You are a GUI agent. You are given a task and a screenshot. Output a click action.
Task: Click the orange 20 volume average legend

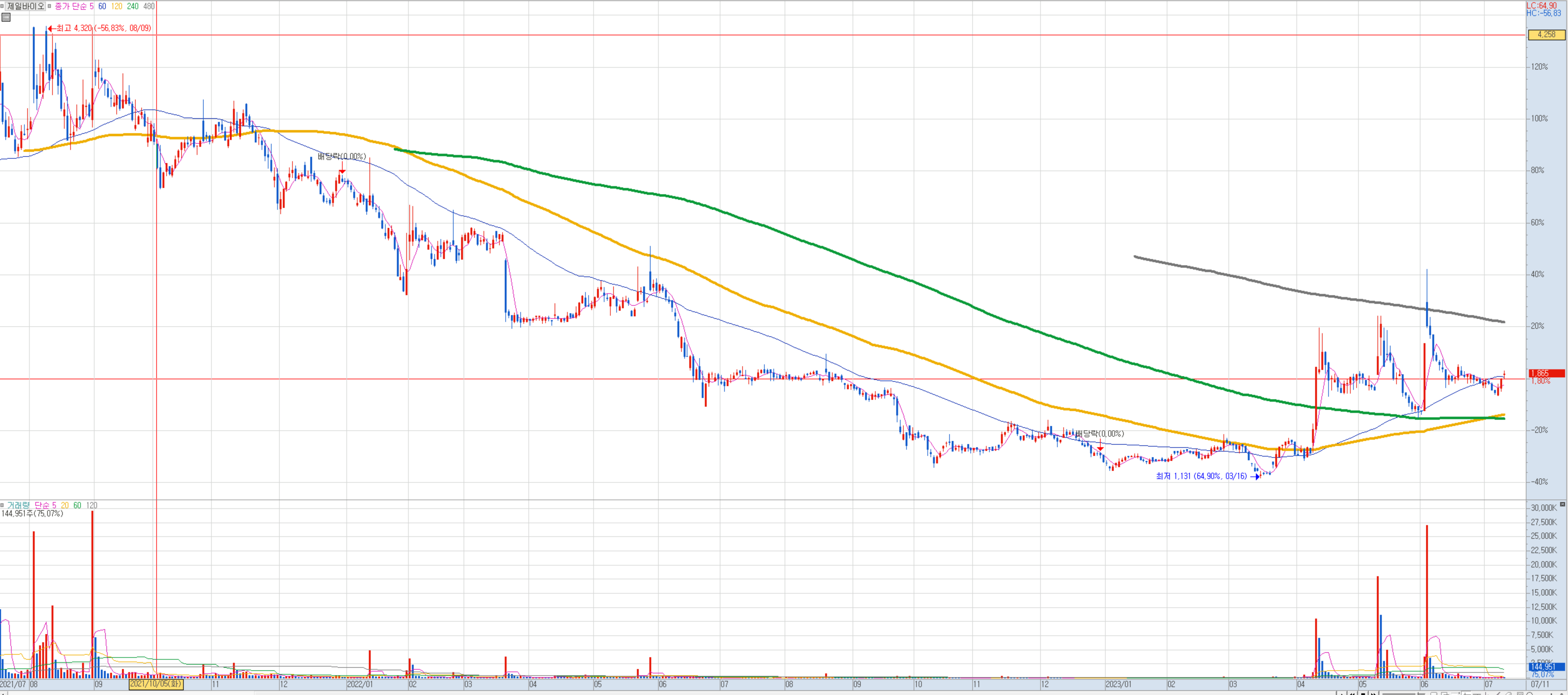coord(64,505)
